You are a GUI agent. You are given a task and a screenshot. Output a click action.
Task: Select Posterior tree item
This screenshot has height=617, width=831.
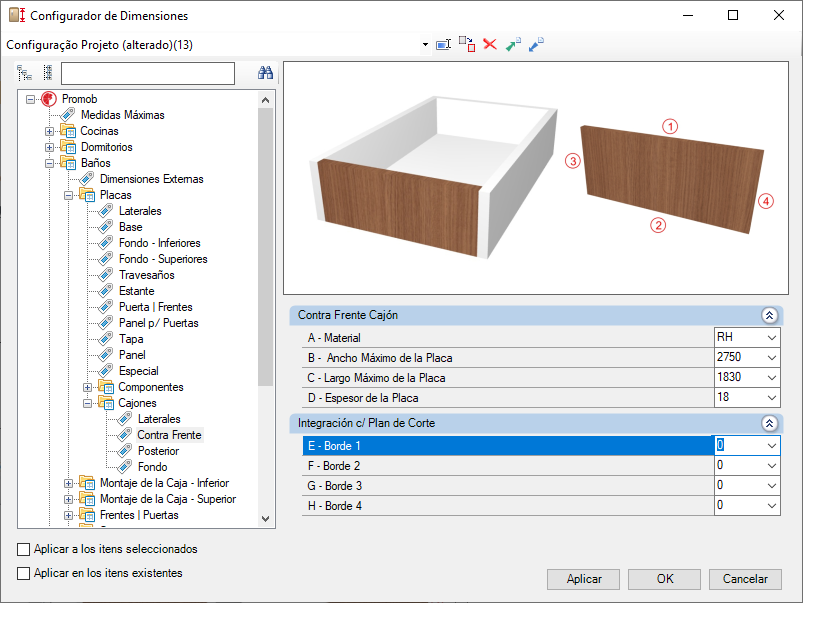(x=158, y=451)
